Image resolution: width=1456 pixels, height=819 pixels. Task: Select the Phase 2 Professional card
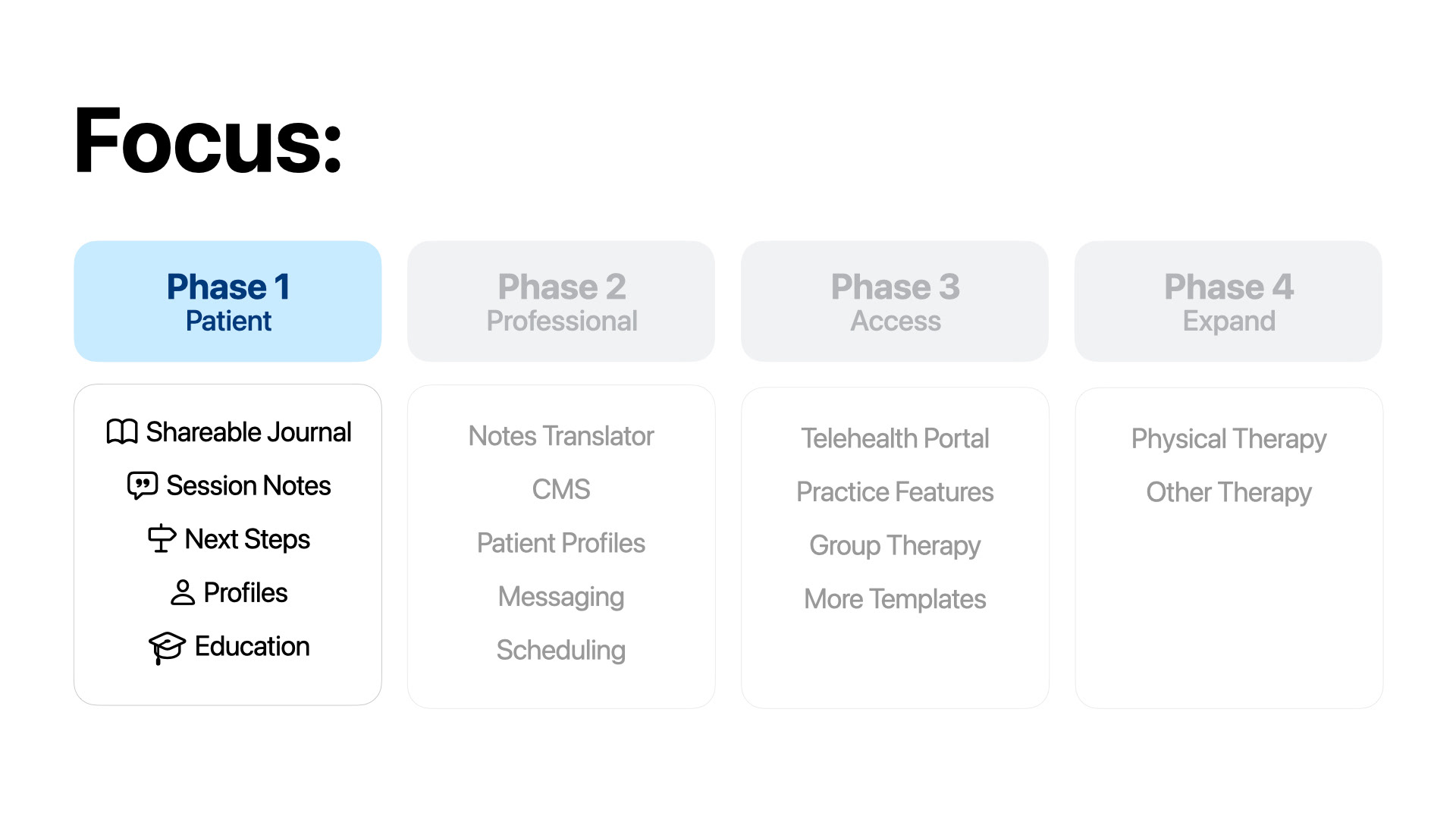561,301
